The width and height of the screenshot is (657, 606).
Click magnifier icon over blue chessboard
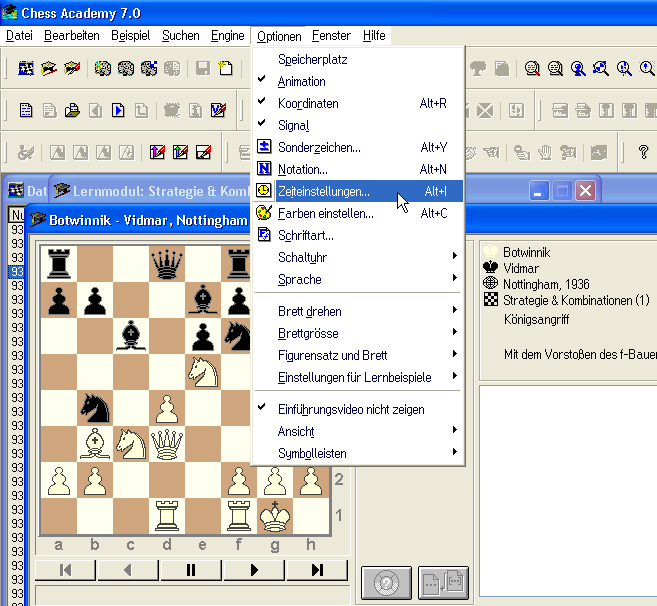[601, 68]
